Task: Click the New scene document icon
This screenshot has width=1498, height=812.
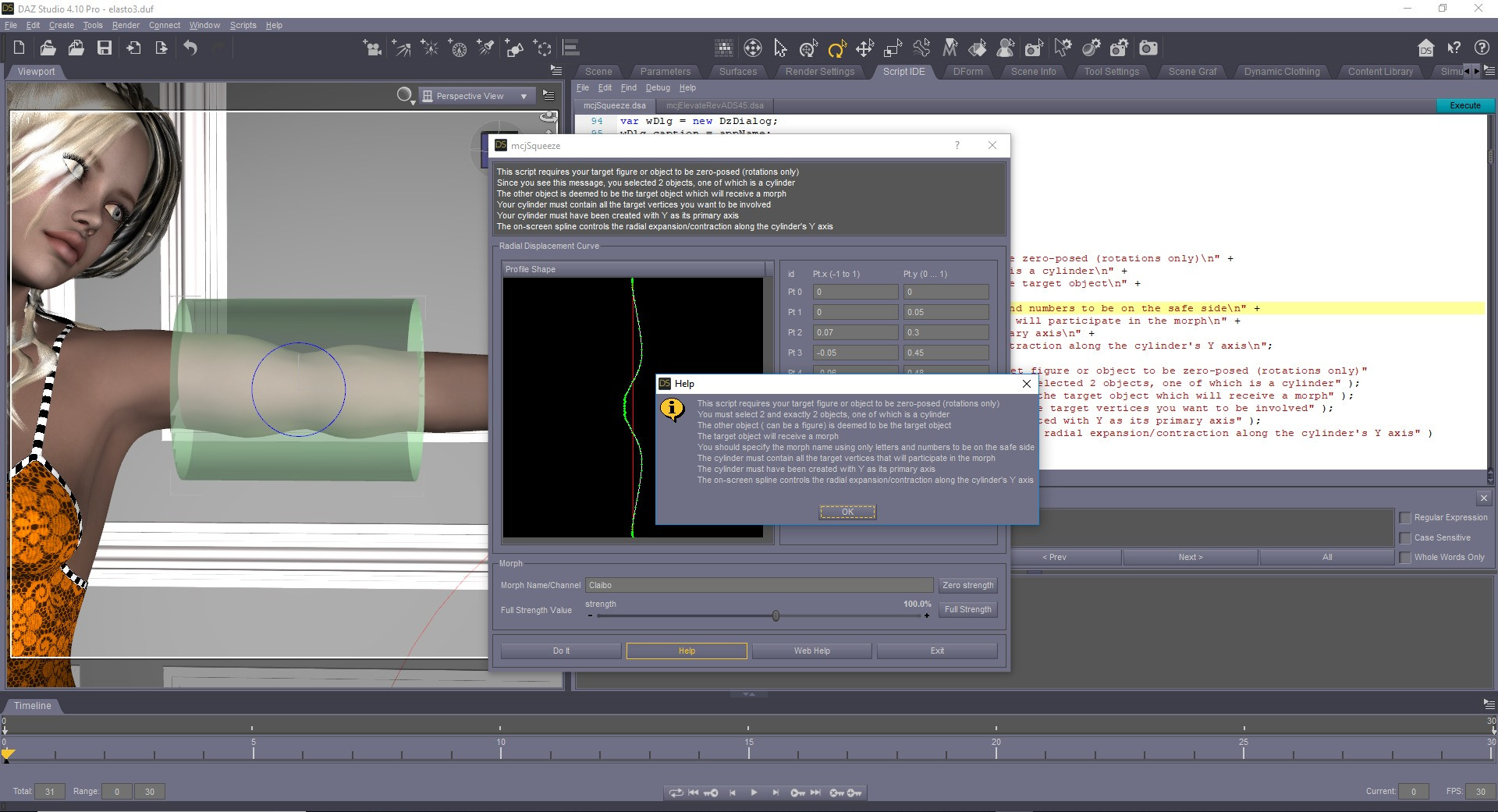Action: [20, 48]
